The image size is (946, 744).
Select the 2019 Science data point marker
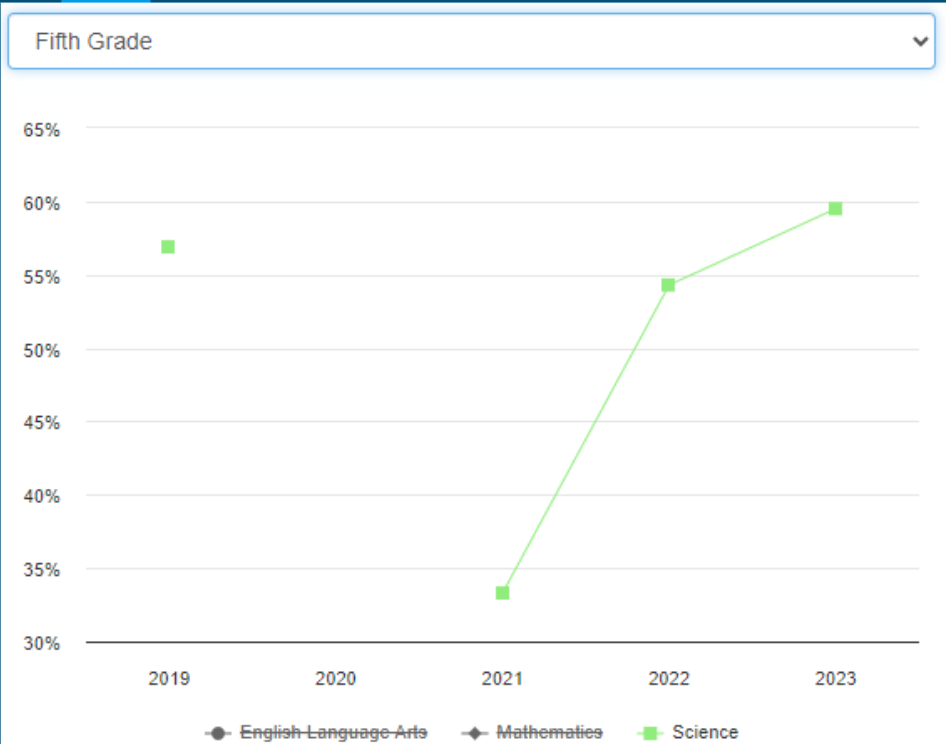click(x=168, y=247)
